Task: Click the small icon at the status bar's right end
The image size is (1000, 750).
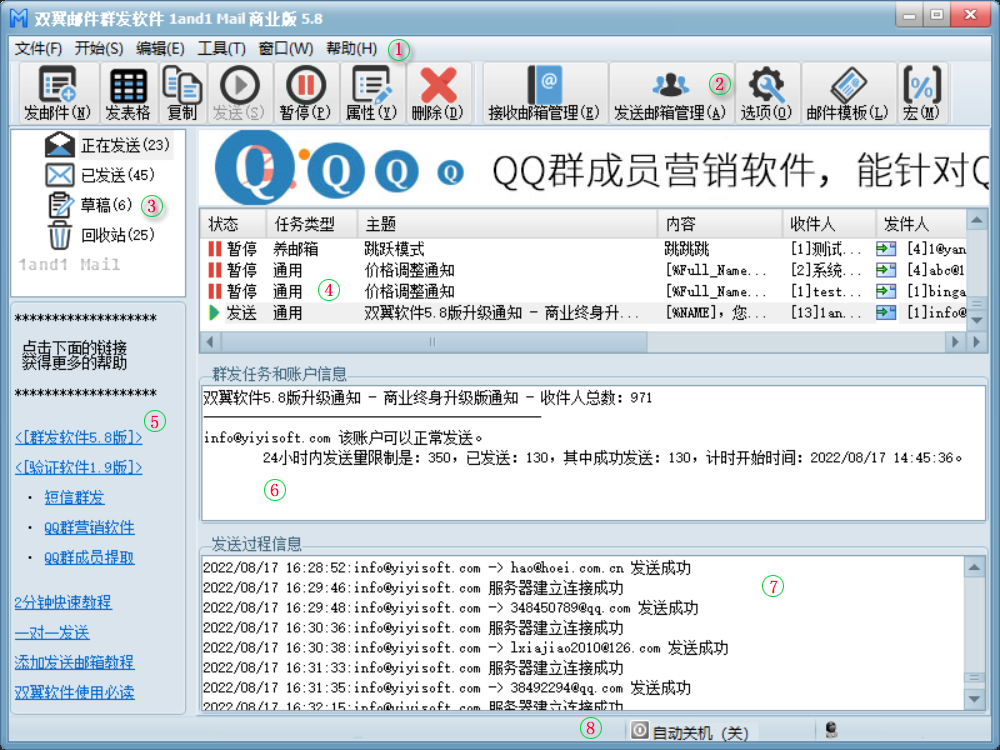Action: [831, 730]
